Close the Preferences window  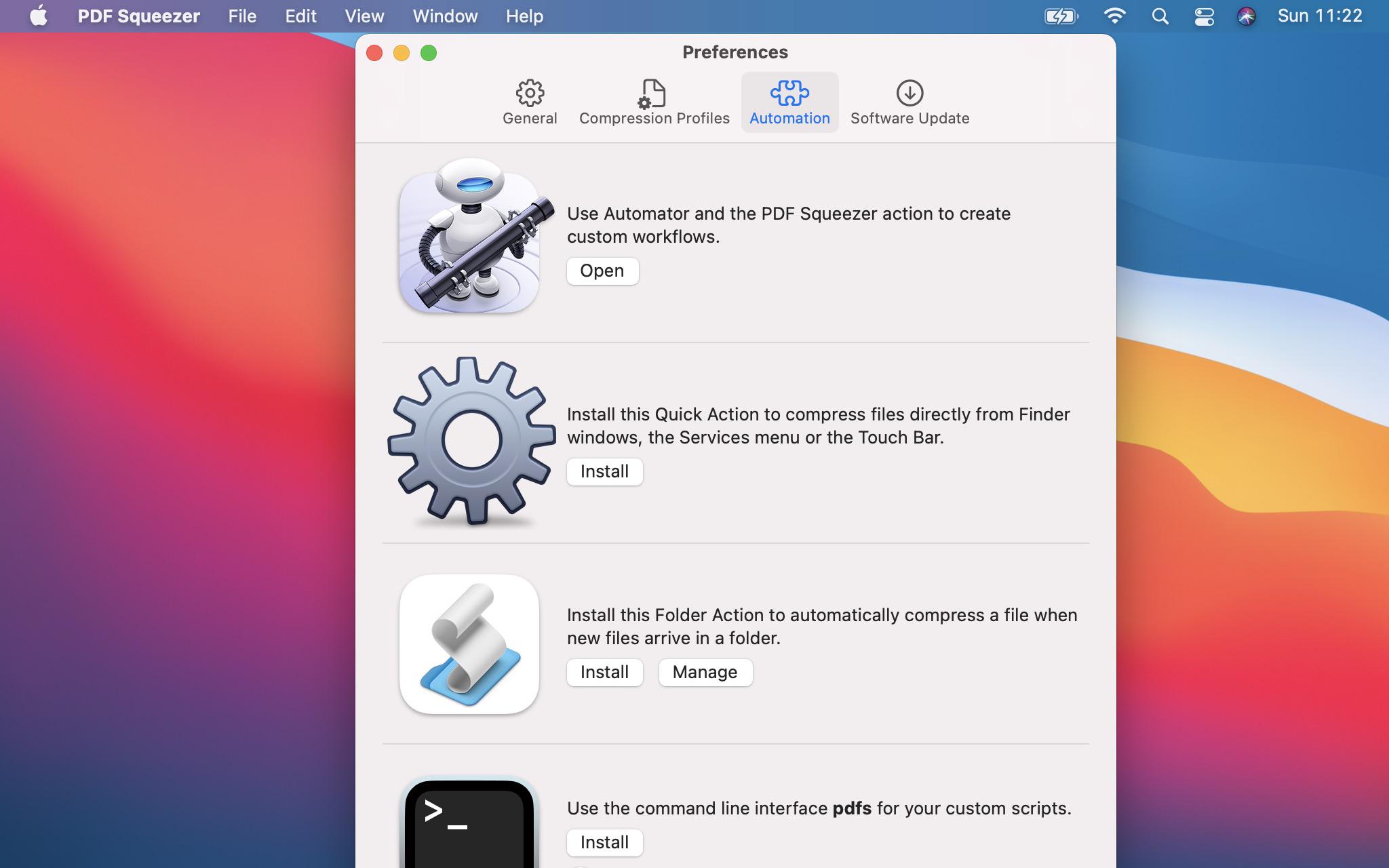coord(374,53)
